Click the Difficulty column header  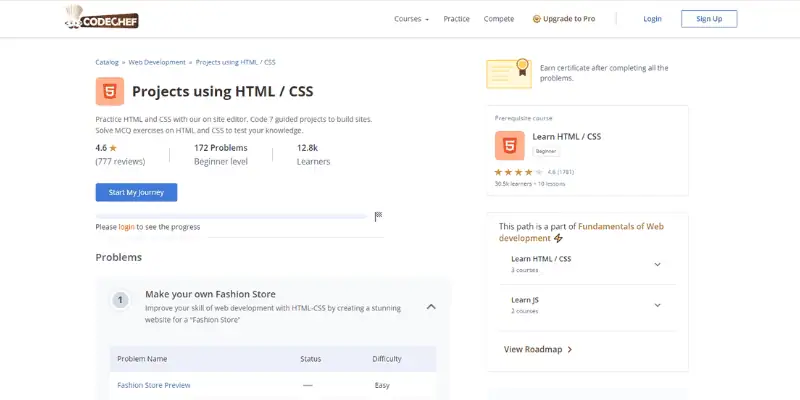pyautogui.click(x=387, y=359)
